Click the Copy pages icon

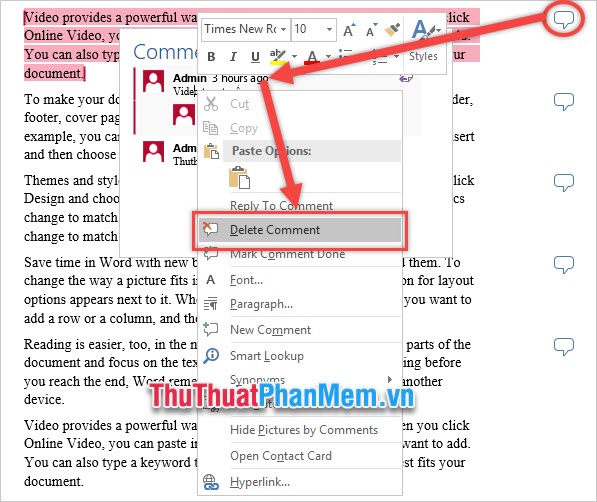[x=211, y=128]
